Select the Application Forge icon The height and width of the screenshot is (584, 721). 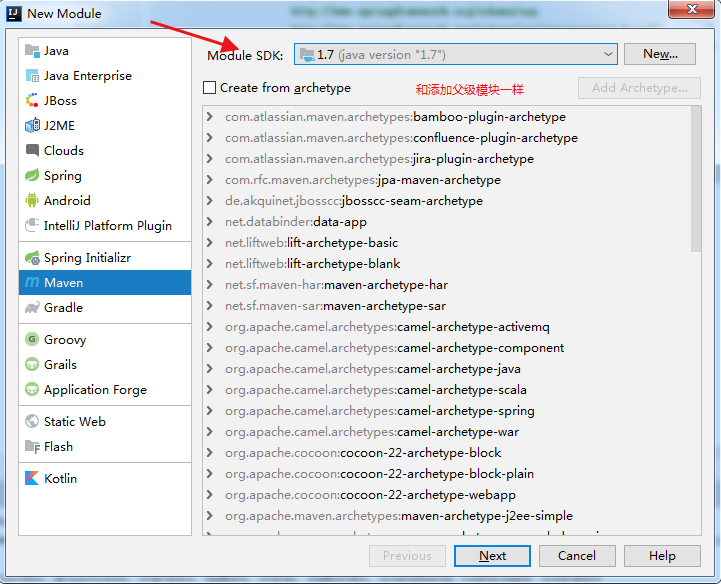tap(32, 389)
